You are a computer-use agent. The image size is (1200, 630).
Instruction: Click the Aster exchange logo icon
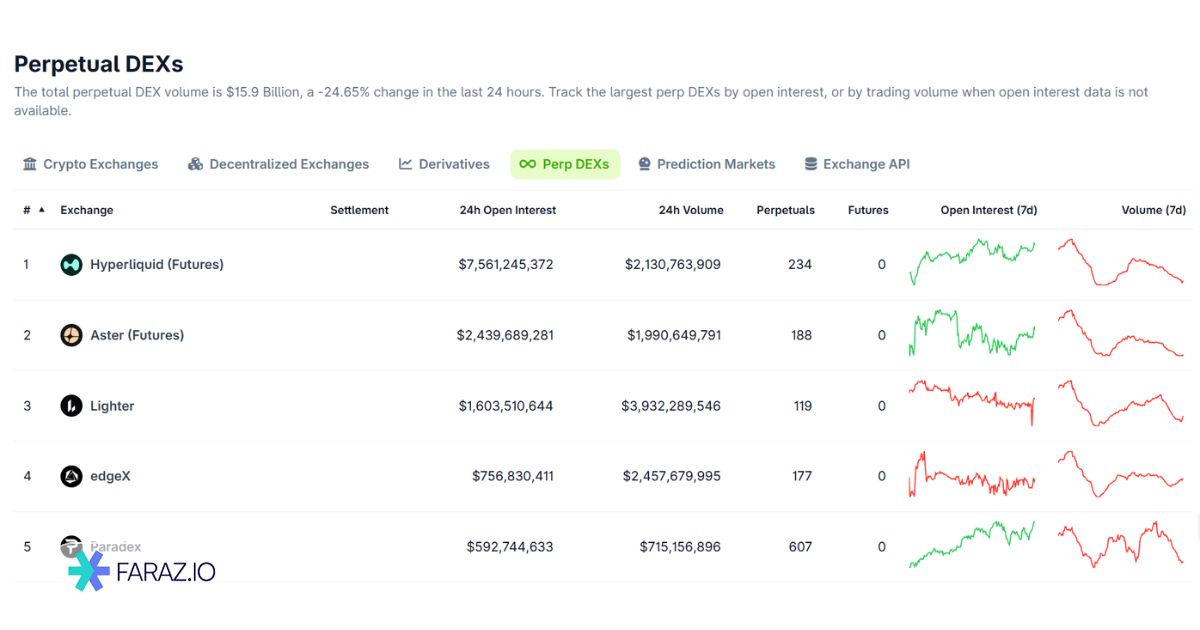(x=71, y=336)
